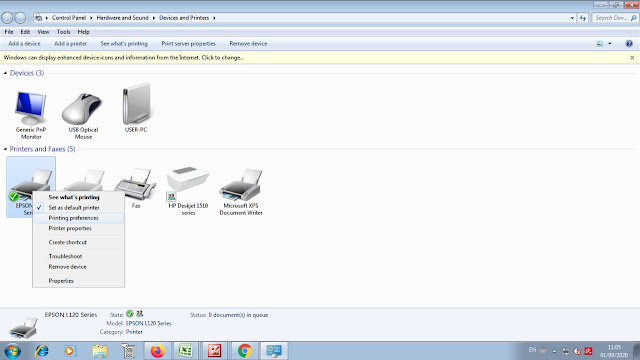Click the address bar refresh button
This screenshot has width=640, height=360.
point(582,18)
